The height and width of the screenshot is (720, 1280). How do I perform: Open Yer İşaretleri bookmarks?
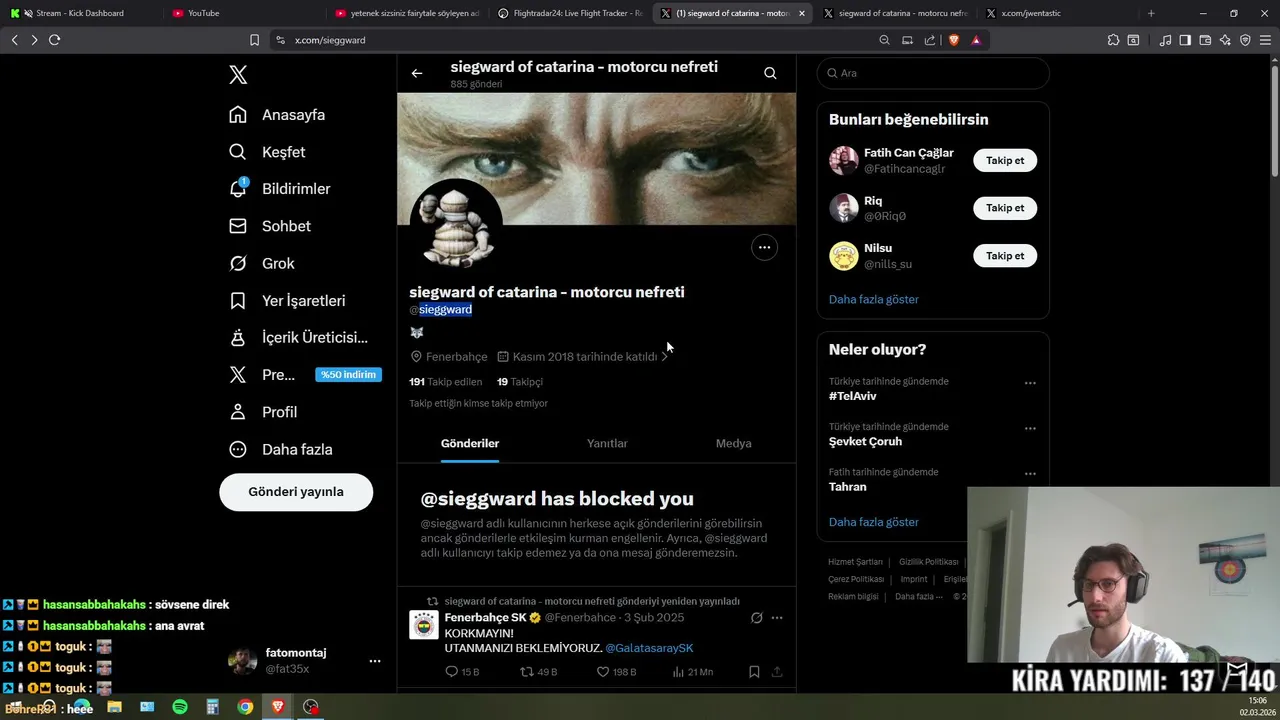[287, 301]
